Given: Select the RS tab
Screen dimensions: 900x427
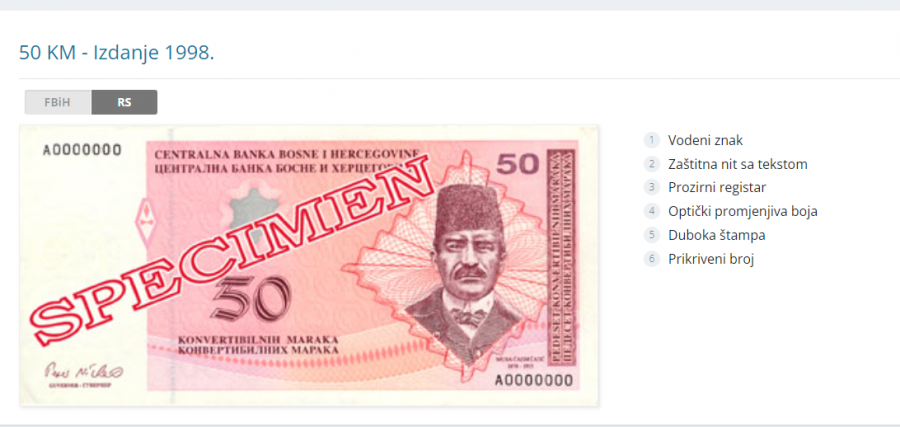Looking at the screenshot, I should 125,103.
